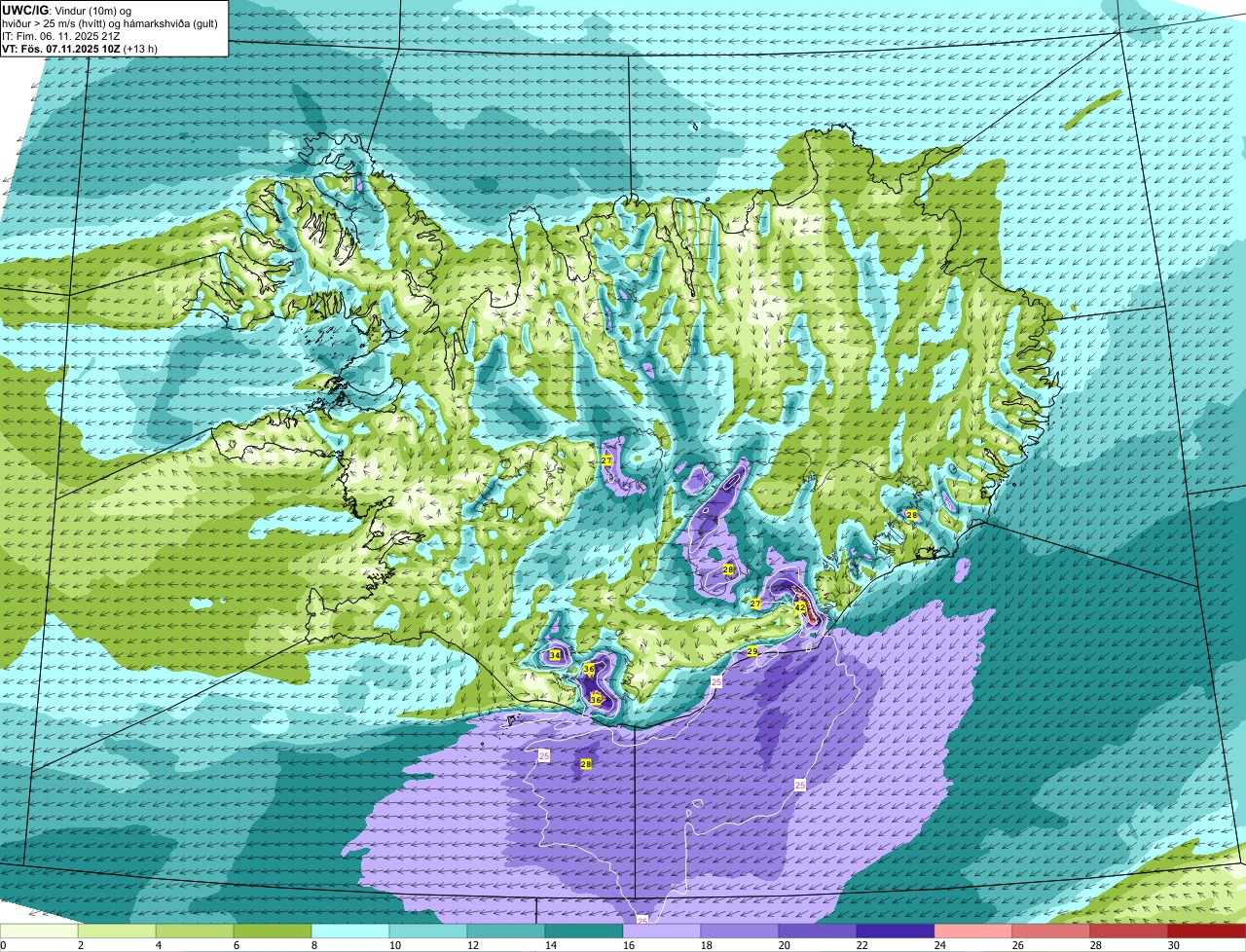The width and height of the screenshot is (1246, 952).
Task: Click the yellow 28 gust label over the southern sea
Action: (586, 764)
